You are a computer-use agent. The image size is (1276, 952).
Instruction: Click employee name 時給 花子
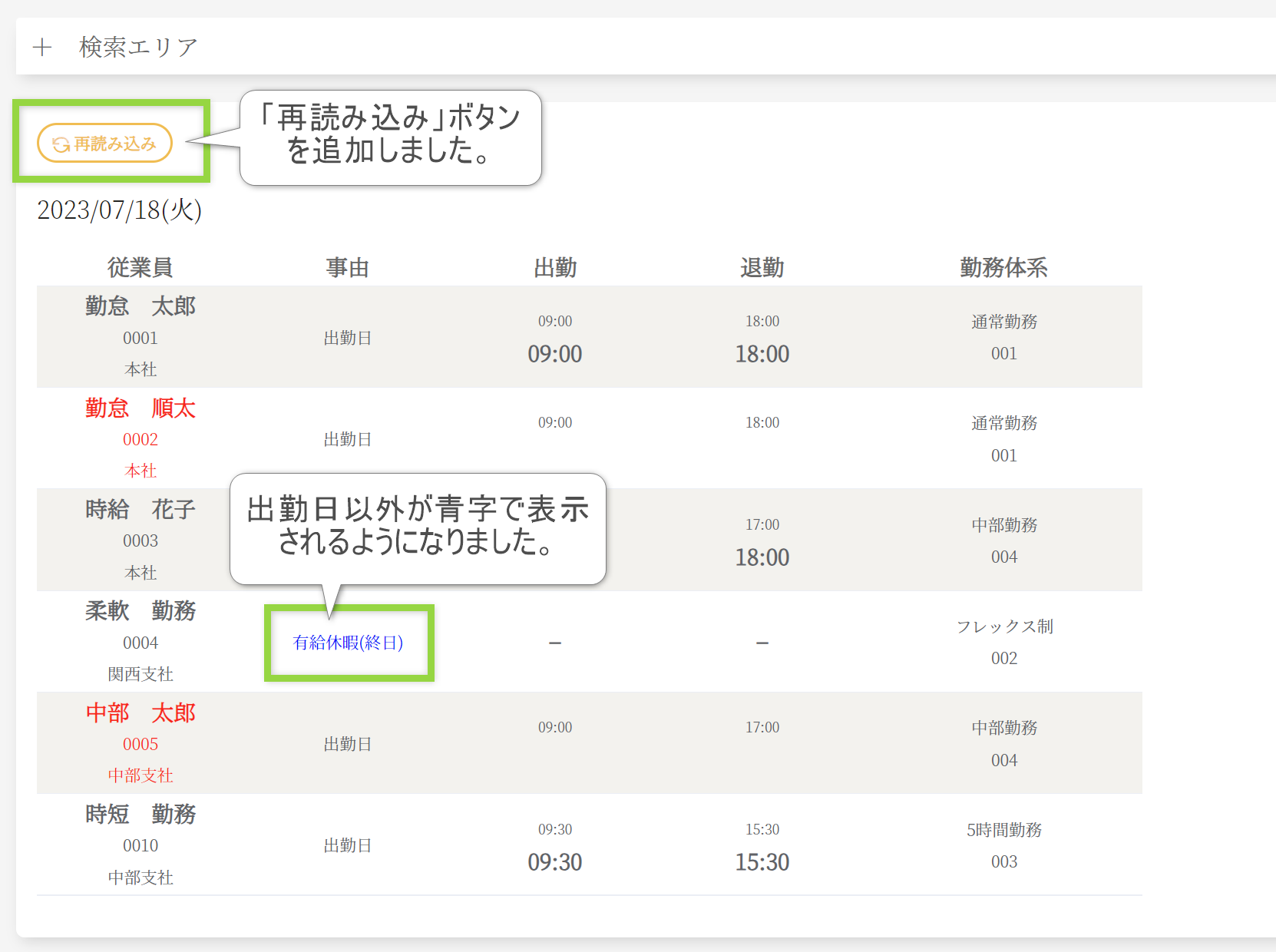click(140, 509)
